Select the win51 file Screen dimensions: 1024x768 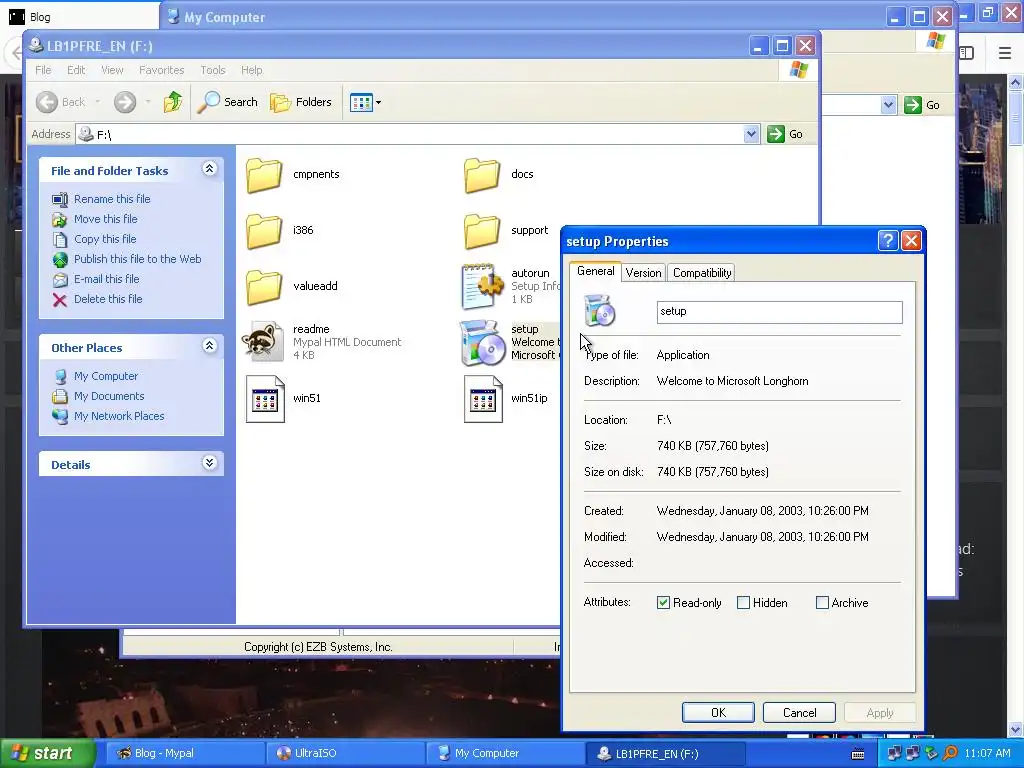265,398
